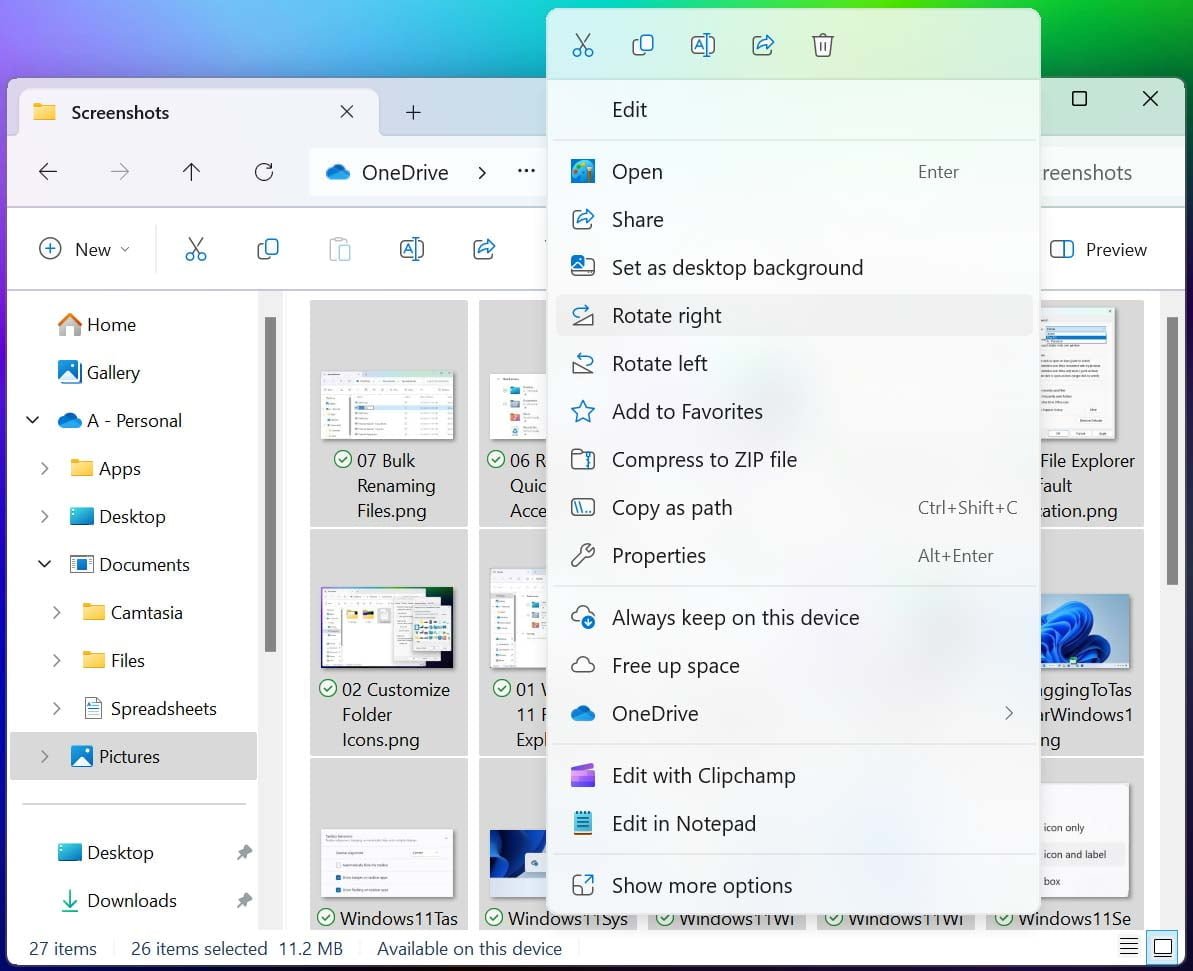Choose Set as desktop background

(x=737, y=267)
